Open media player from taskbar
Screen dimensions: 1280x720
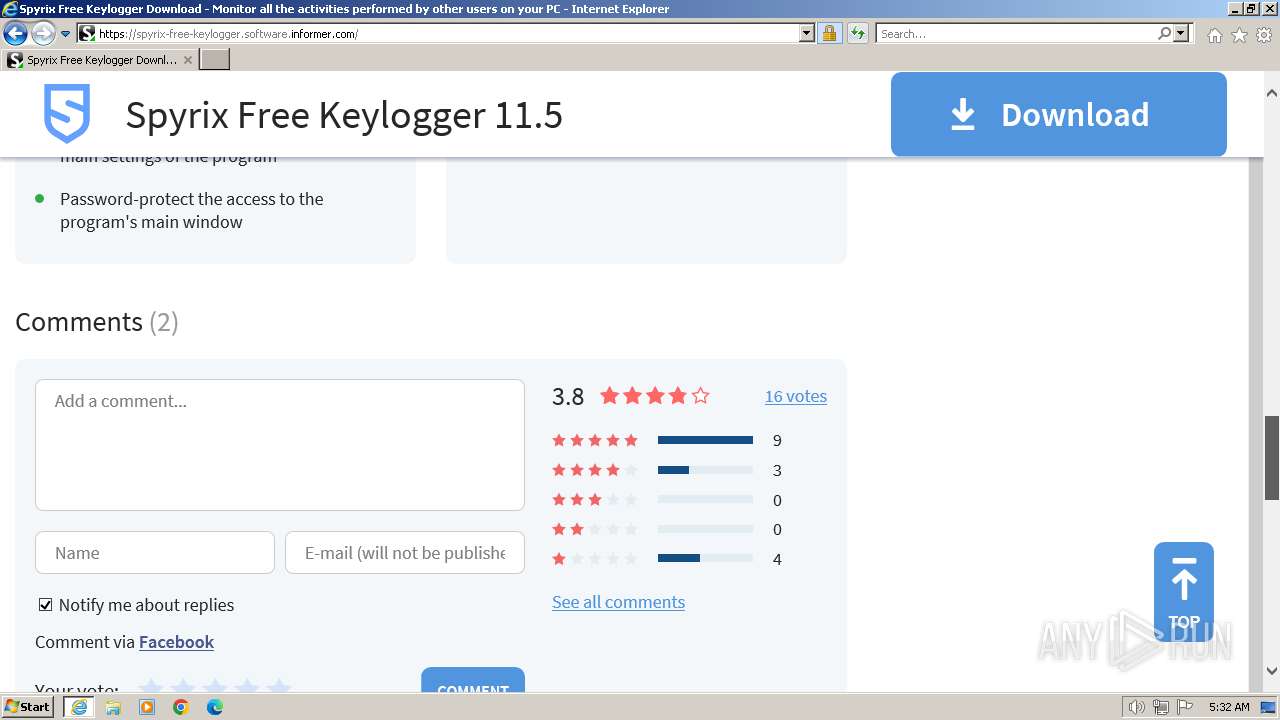click(x=147, y=707)
